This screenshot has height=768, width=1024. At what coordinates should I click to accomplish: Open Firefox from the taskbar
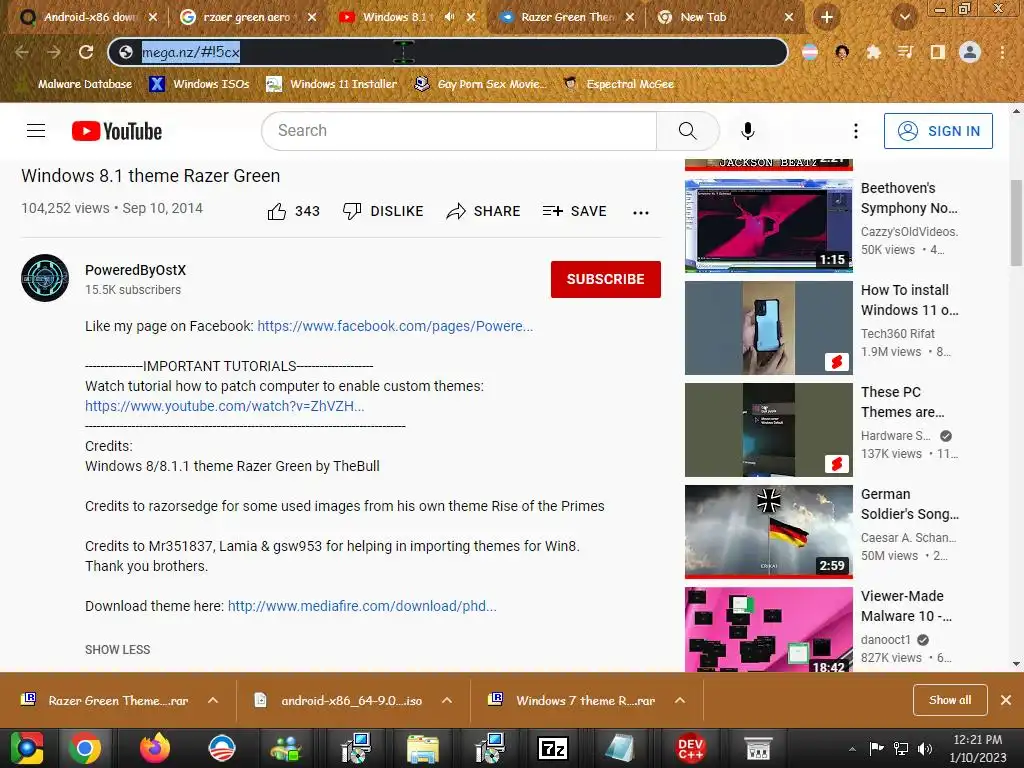tap(155, 748)
